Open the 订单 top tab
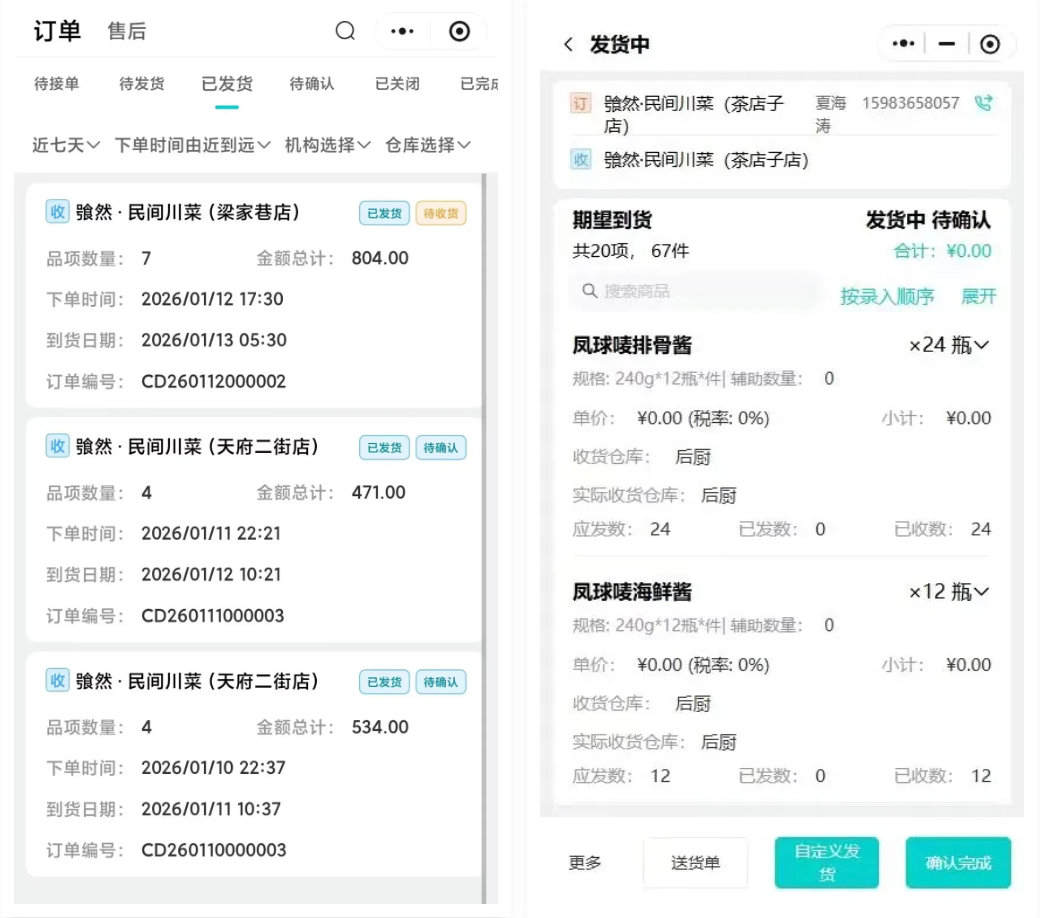Screen dimensions: 1040x918 57,31
